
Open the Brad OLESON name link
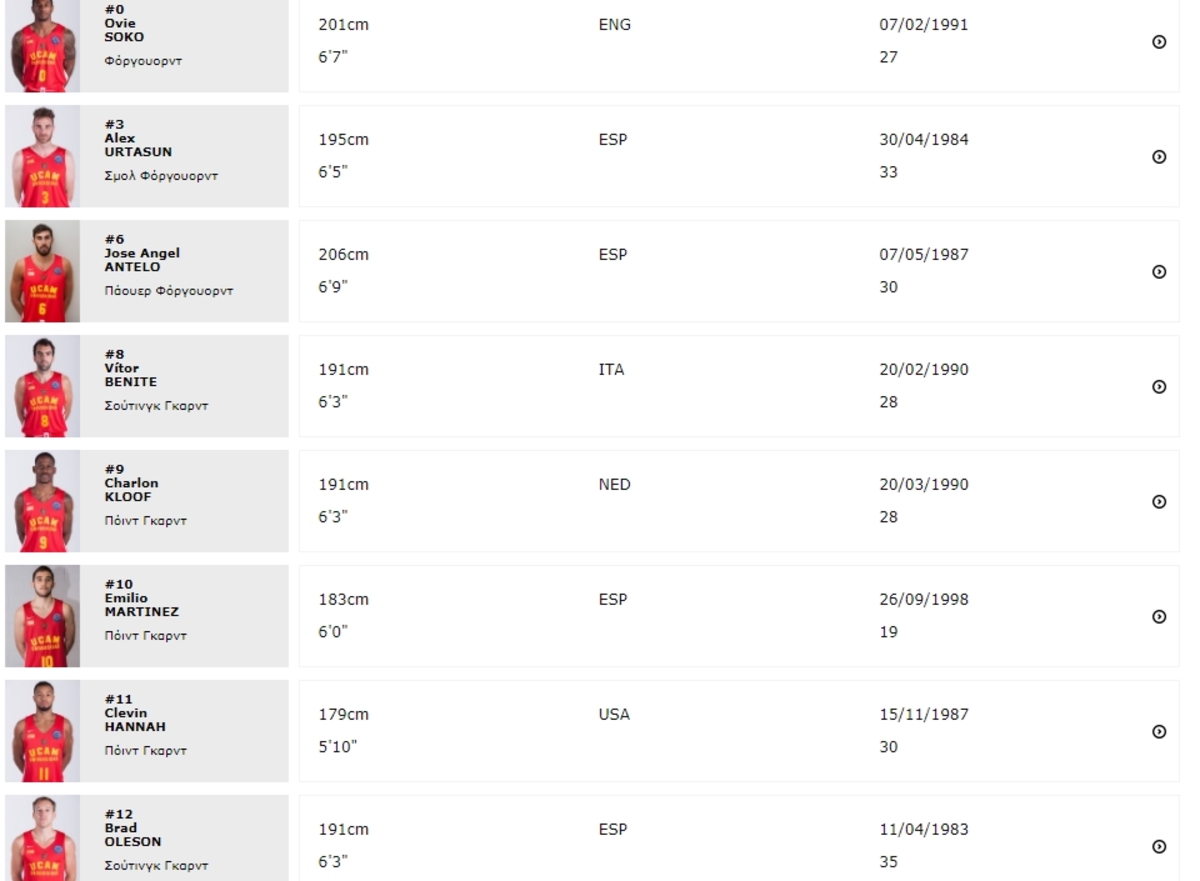132,835
